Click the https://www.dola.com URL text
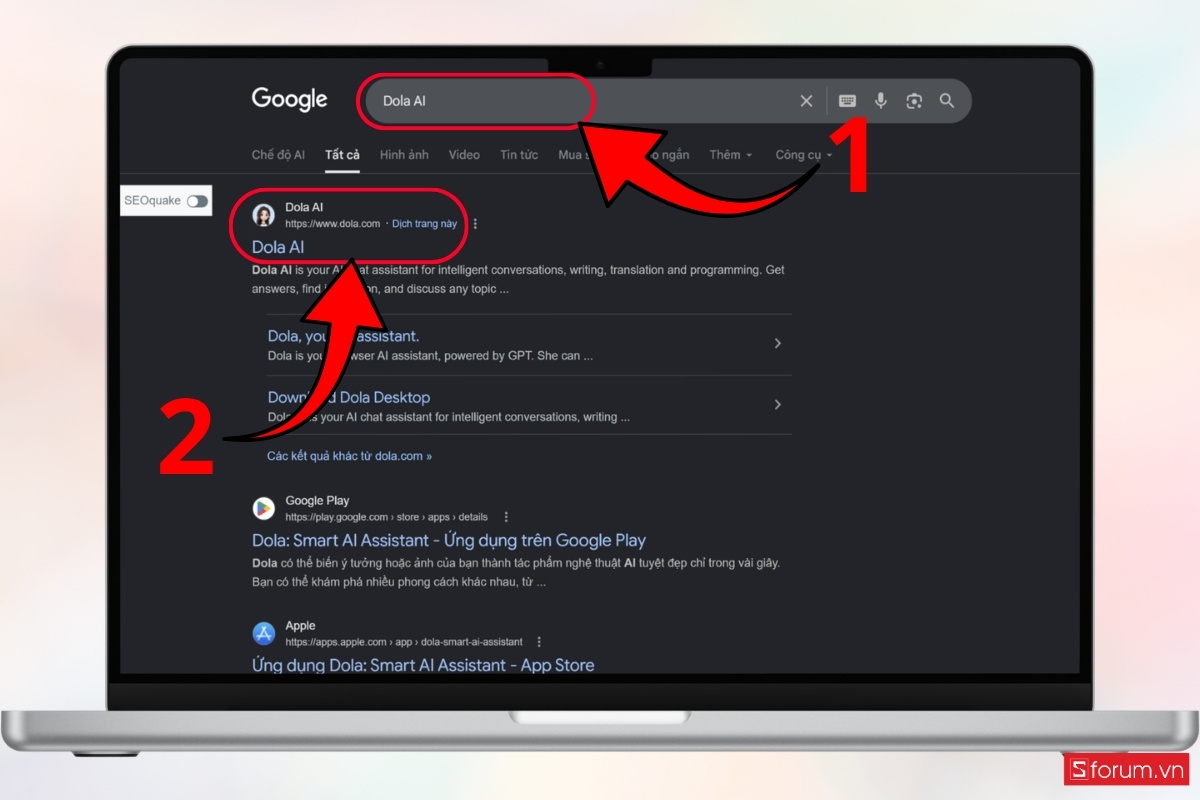The width and height of the screenshot is (1200, 800). click(332, 224)
